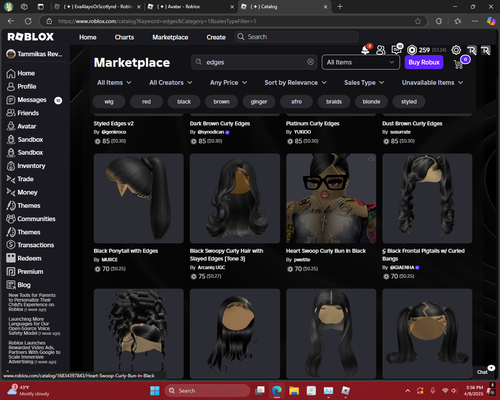Open the Create nav menu
The height and width of the screenshot is (400, 500).
click(216, 37)
